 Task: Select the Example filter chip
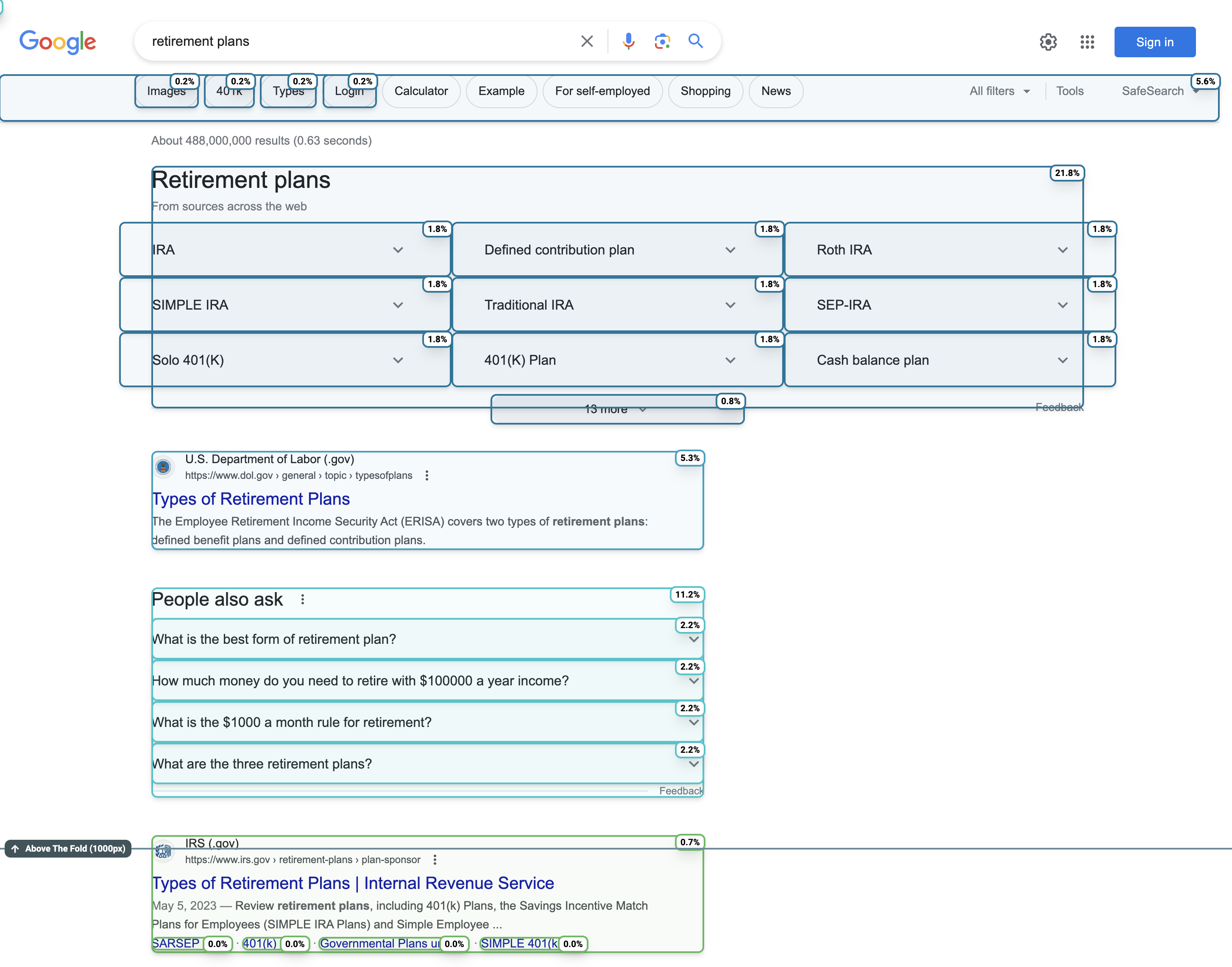click(x=502, y=91)
